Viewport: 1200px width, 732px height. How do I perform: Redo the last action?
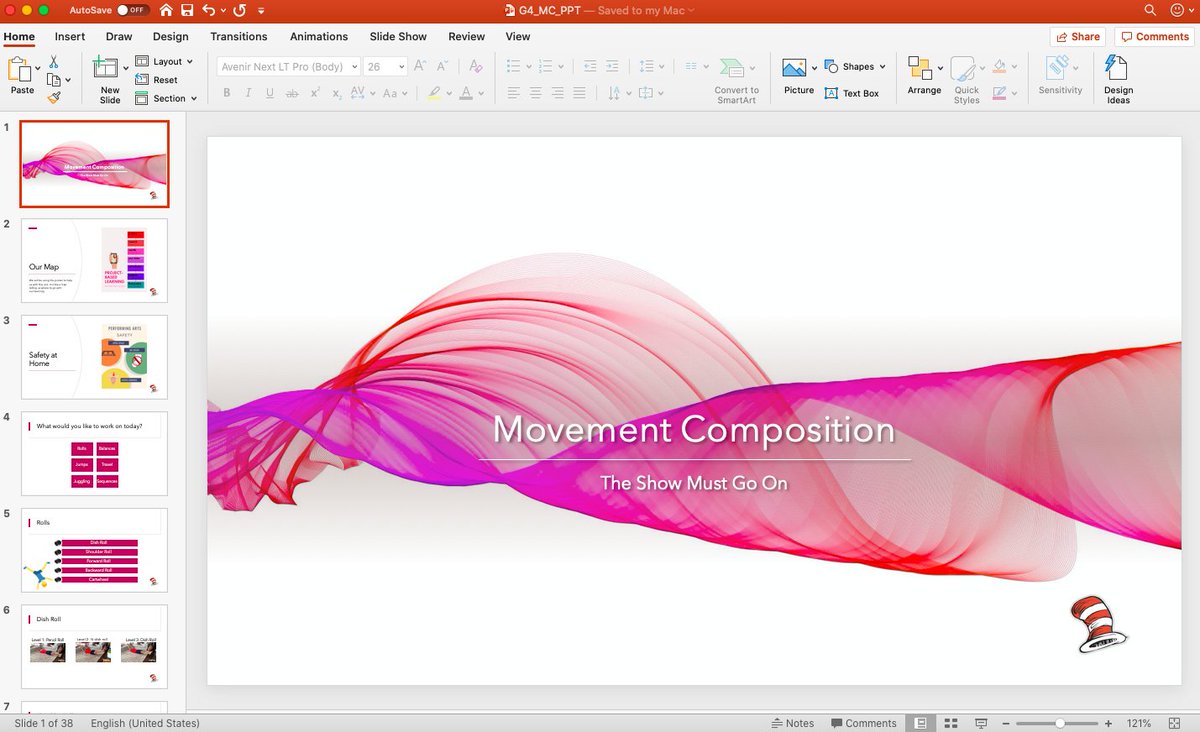(x=239, y=10)
